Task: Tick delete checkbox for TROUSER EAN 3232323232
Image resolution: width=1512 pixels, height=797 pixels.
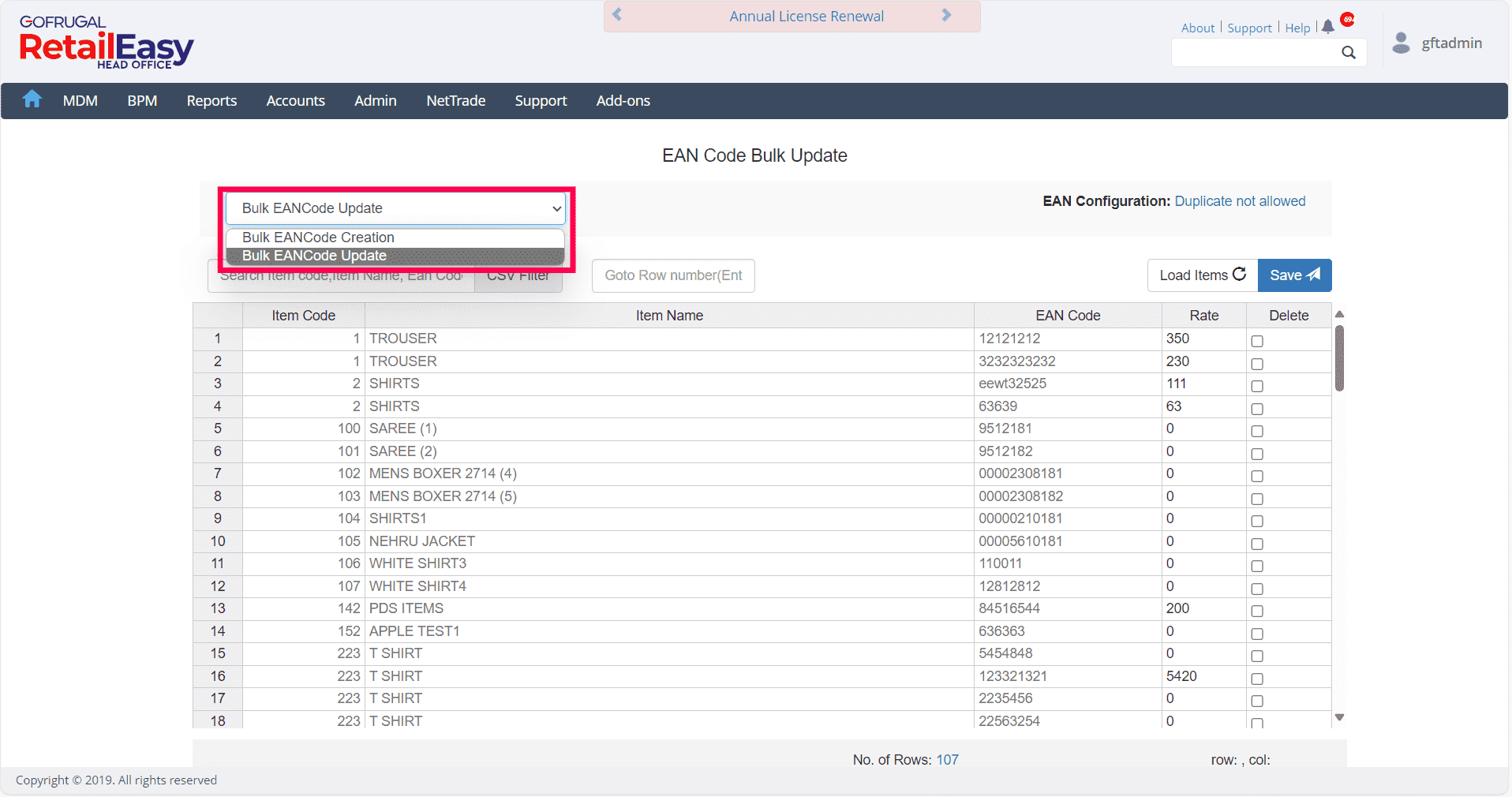Action: pyautogui.click(x=1257, y=364)
